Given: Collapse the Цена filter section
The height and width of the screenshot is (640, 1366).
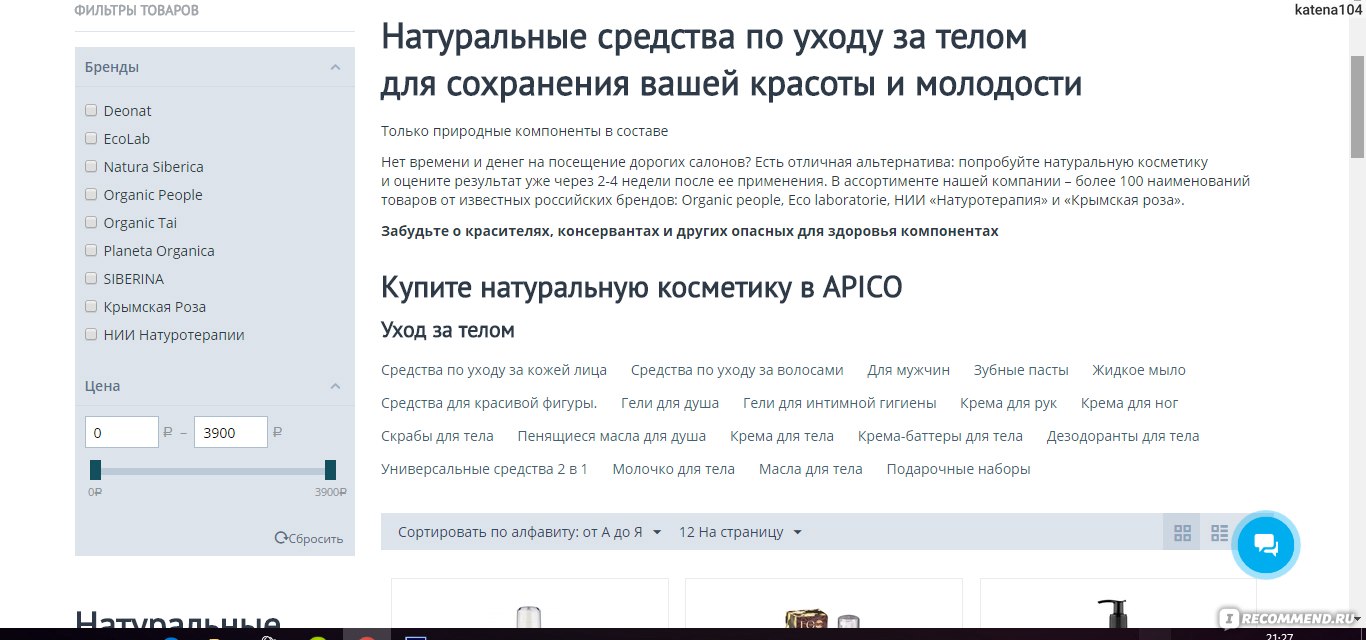Looking at the screenshot, I should tap(335, 386).
